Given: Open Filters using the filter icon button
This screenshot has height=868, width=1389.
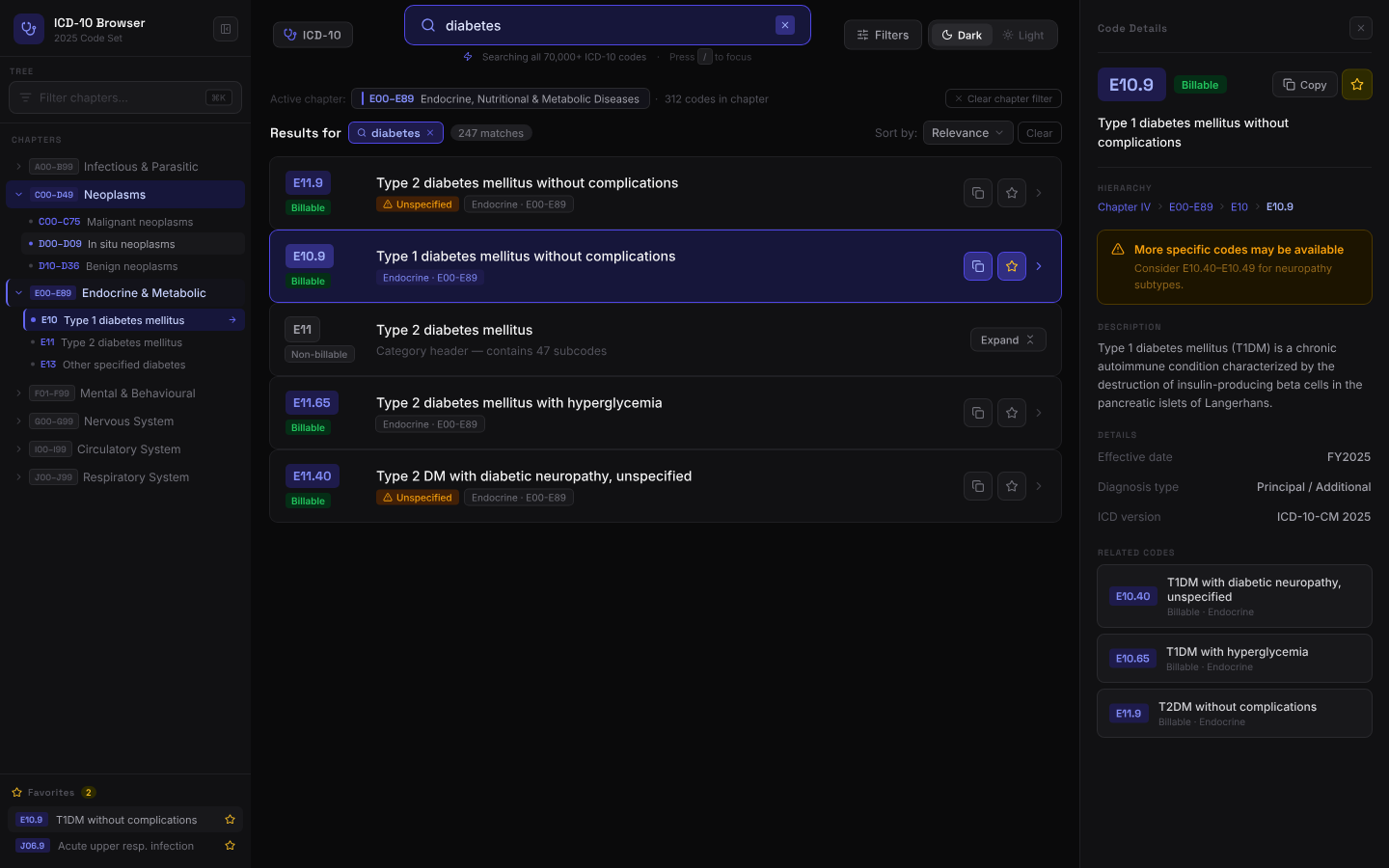Looking at the screenshot, I should [883, 35].
